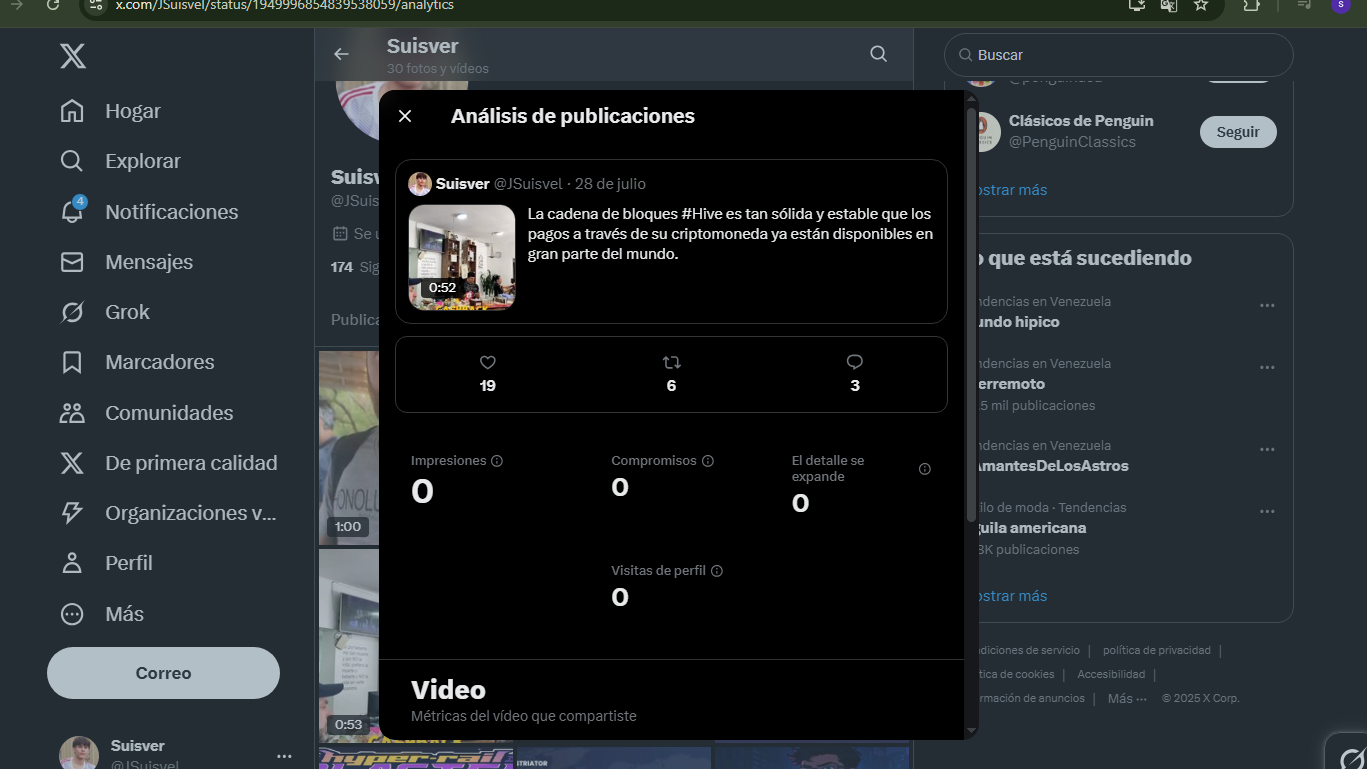Click the Video section heading
Viewport: 1367px width, 769px height.
coord(448,690)
